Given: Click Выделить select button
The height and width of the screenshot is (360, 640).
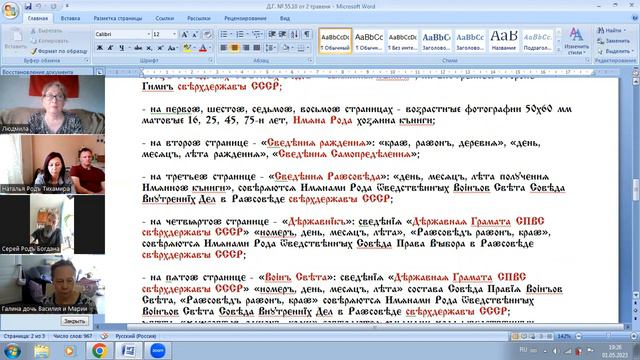Looking at the screenshot, I should point(615,51).
